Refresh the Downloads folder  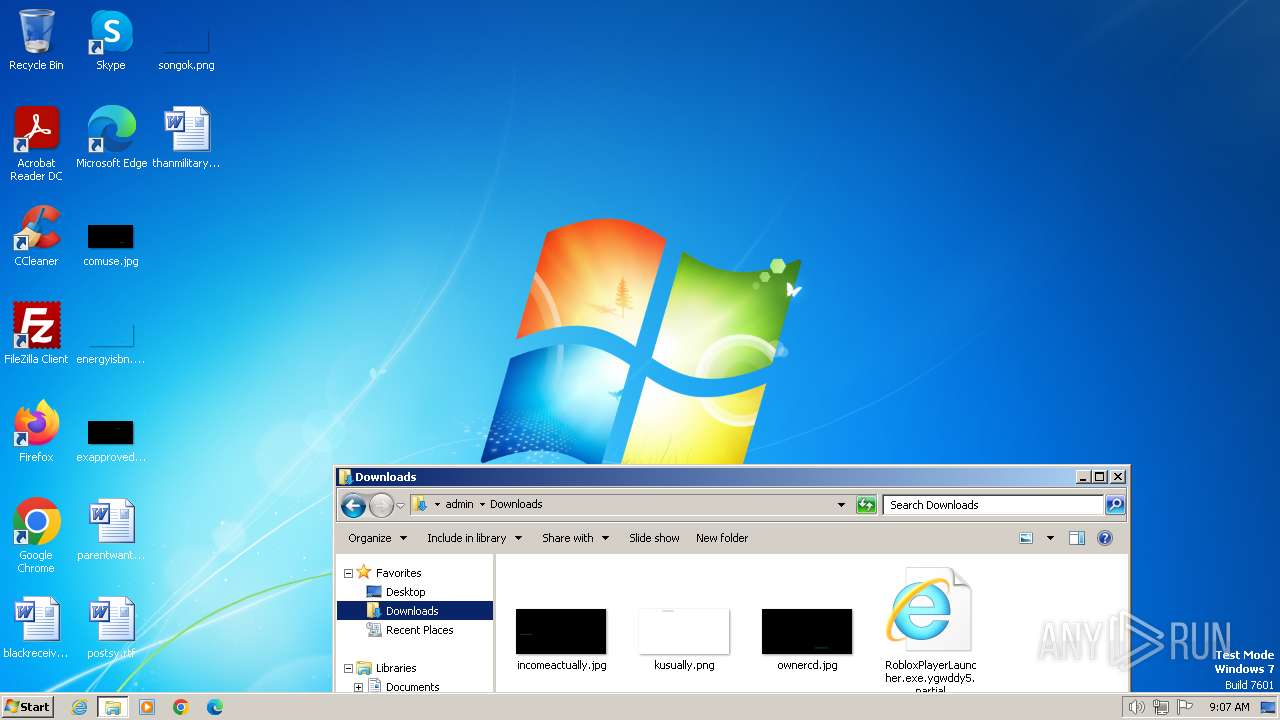(x=866, y=505)
